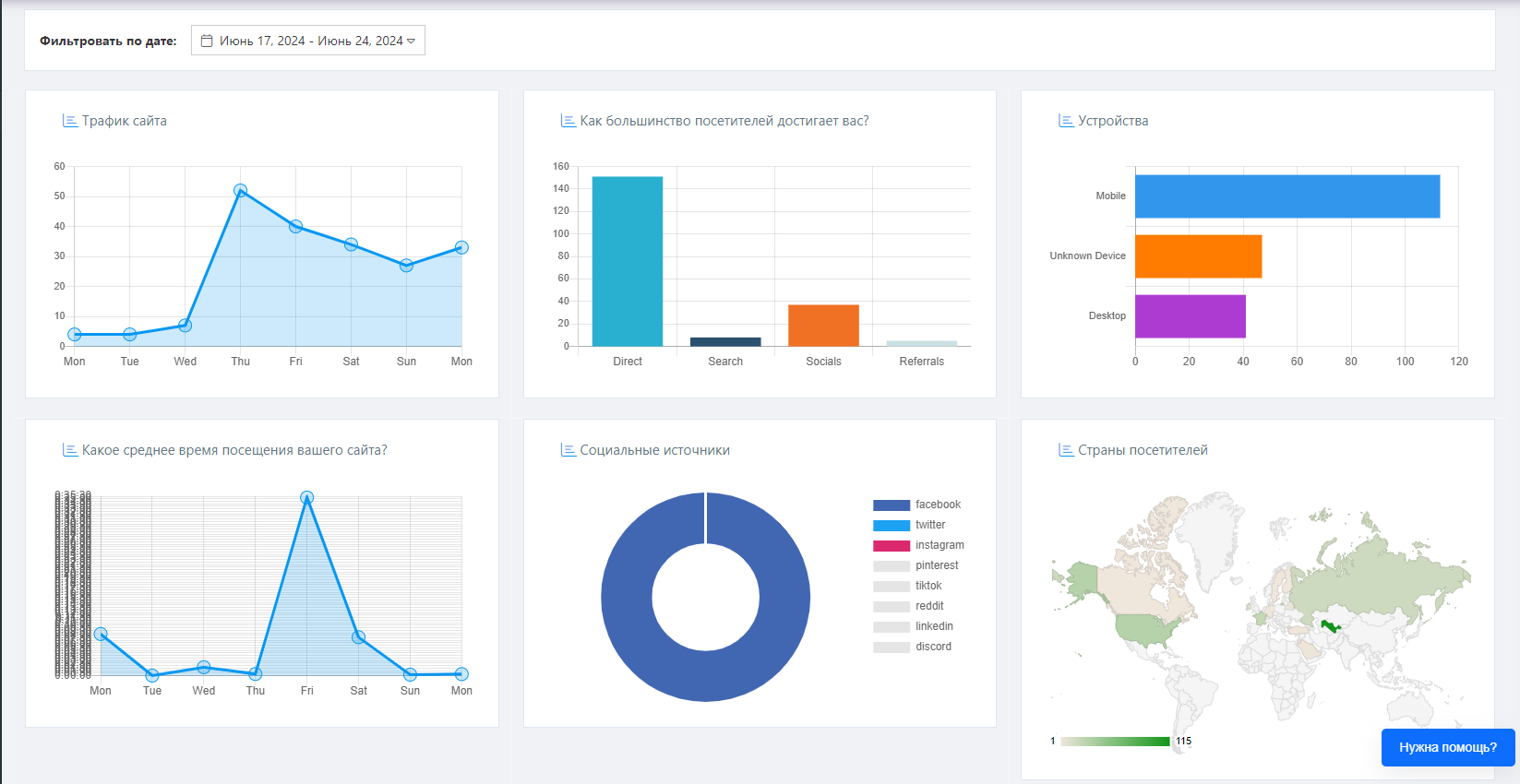Click the Search bar in visitors chart
The image size is (1520, 784).
click(x=725, y=341)
